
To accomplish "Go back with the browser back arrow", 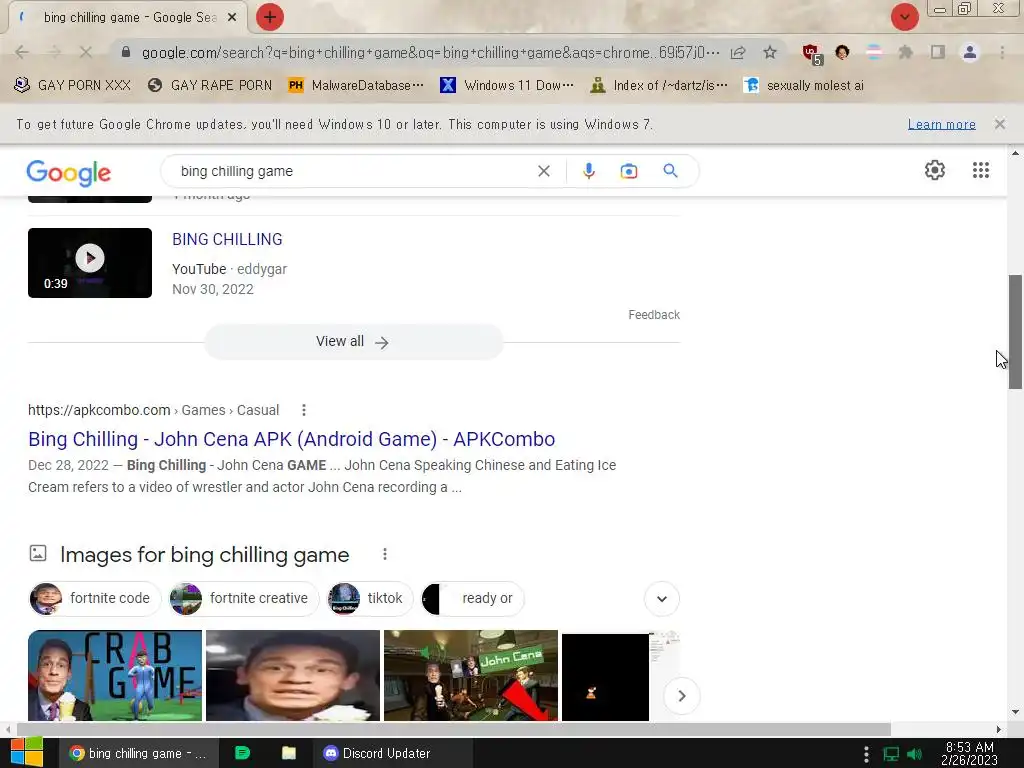I will pos(22,52).
